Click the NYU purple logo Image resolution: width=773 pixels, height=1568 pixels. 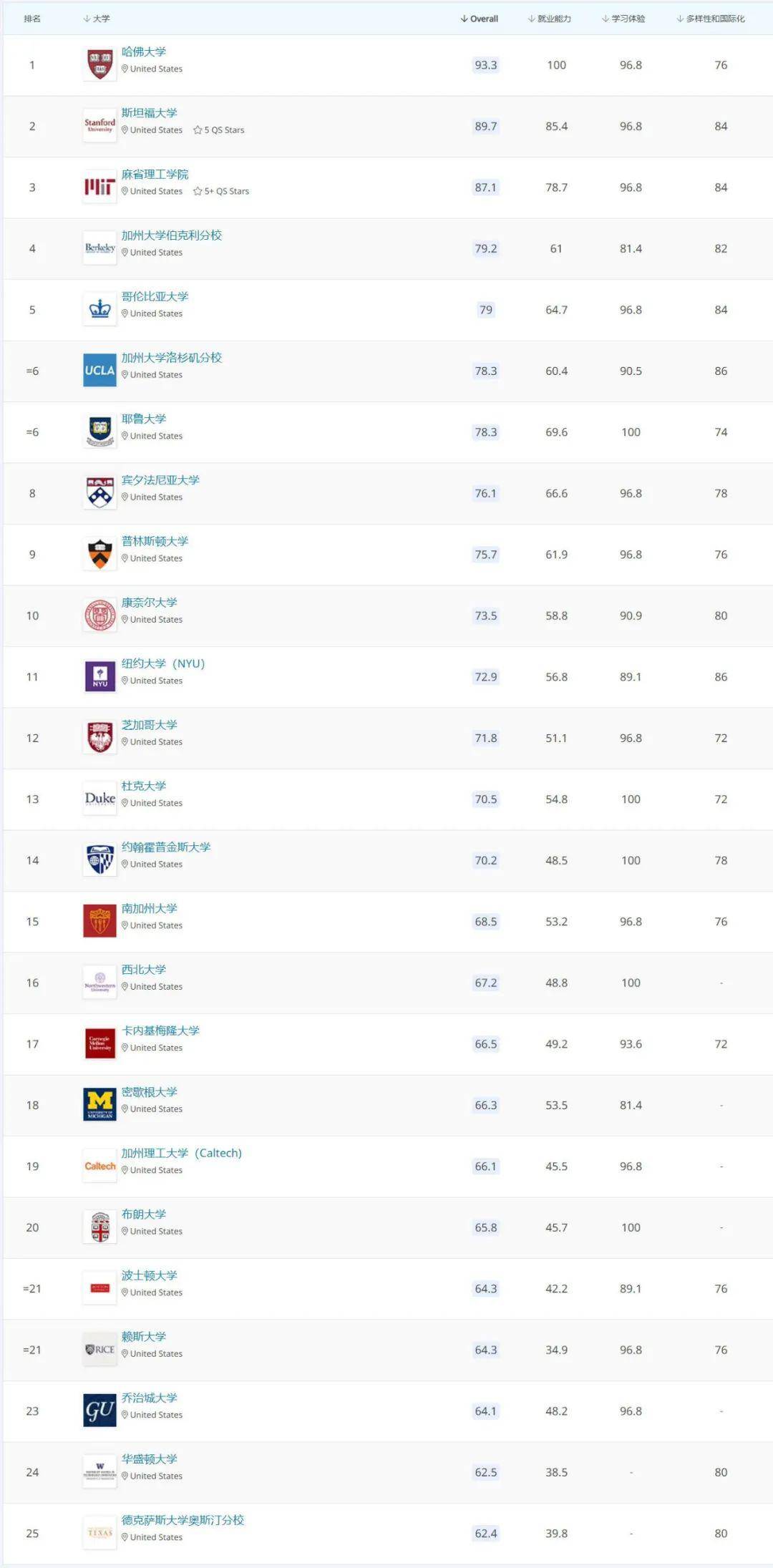coord(99,677)
